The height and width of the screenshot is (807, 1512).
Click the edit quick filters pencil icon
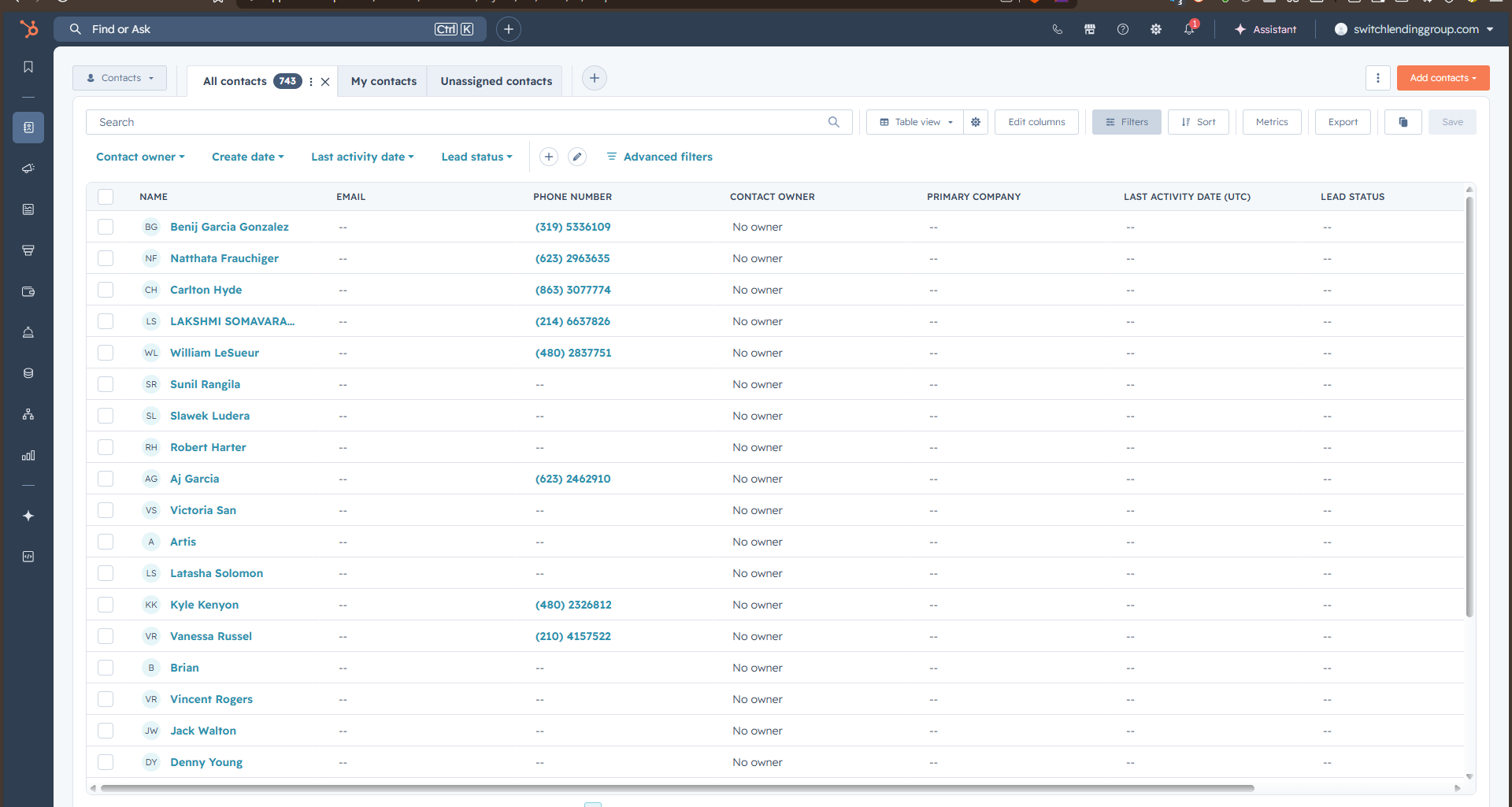[x=577, y=157]
